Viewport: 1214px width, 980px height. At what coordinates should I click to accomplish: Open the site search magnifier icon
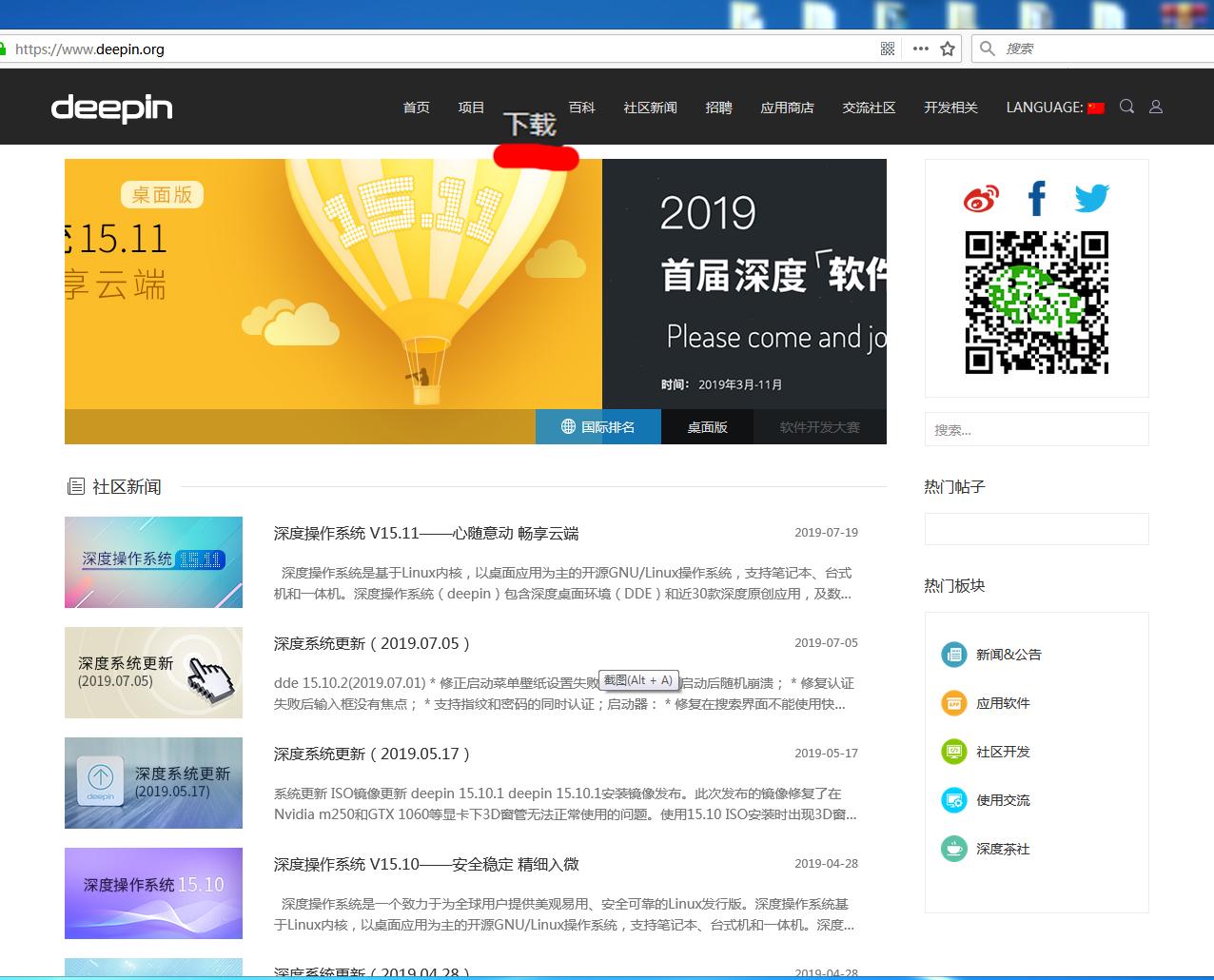[1126, 107]
